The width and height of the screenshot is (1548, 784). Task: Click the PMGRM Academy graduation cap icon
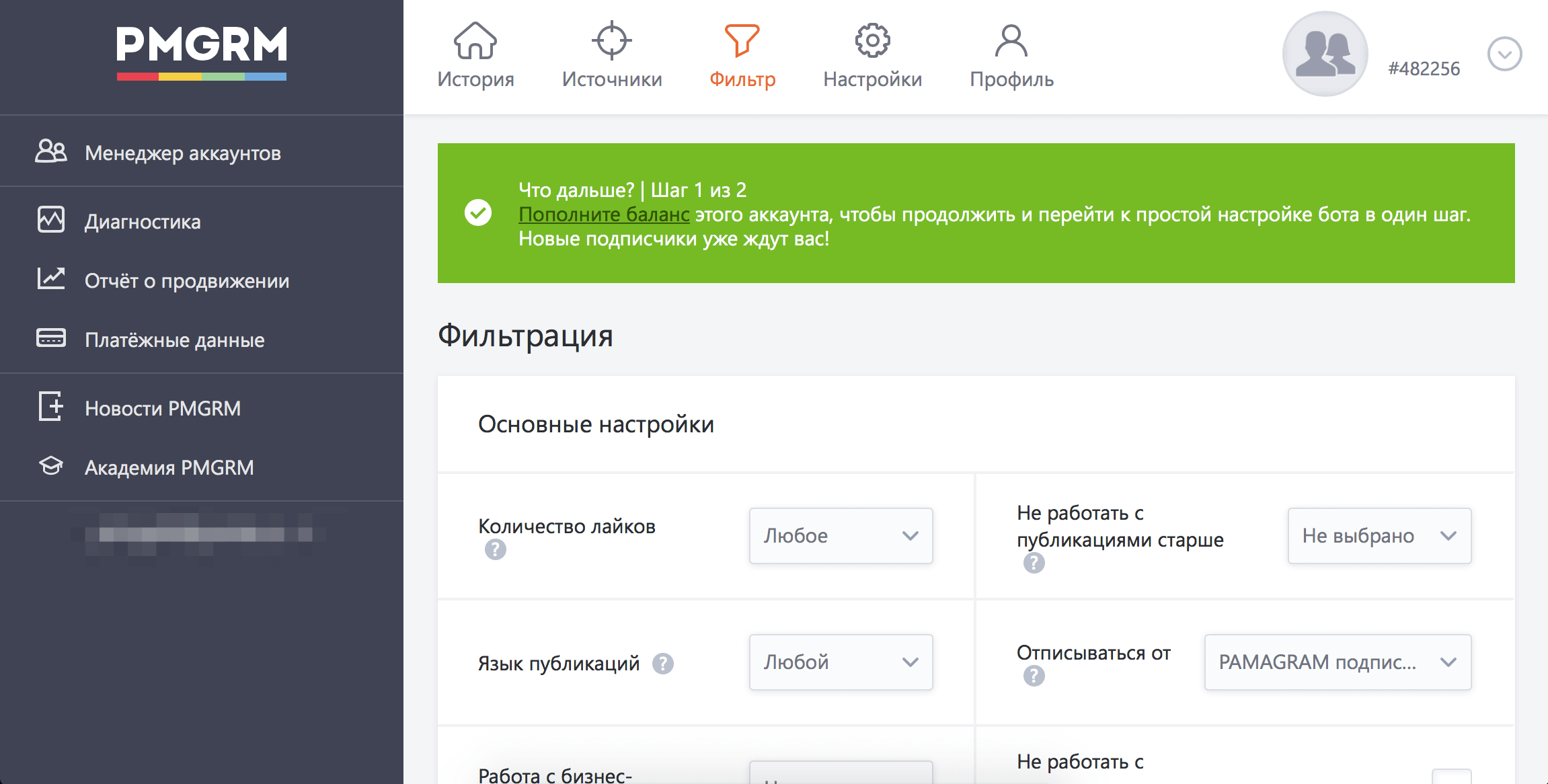[51, 466]
